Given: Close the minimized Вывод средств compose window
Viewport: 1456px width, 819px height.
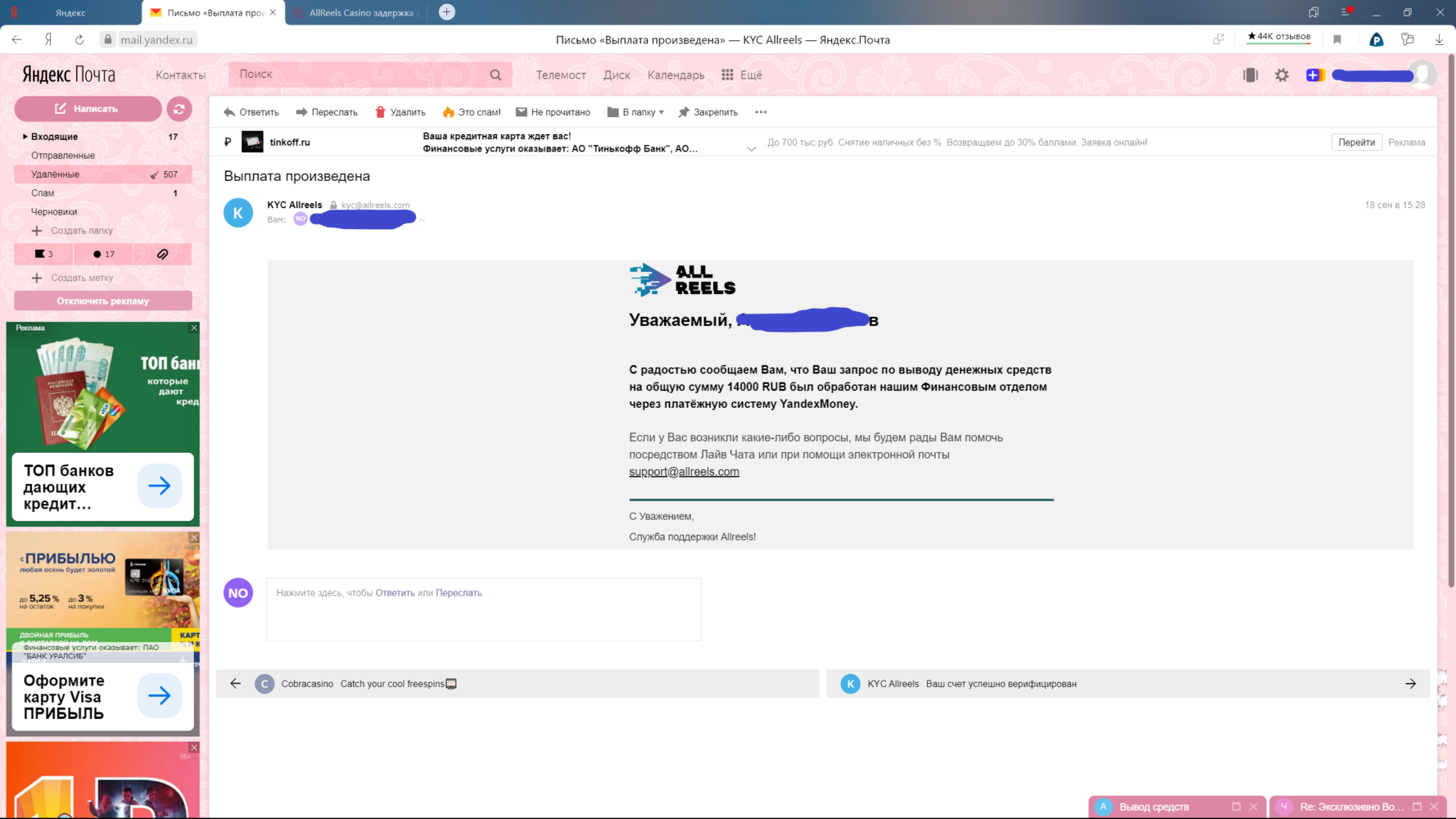Looking at the screenshot, I should [x=1253, y=807].
